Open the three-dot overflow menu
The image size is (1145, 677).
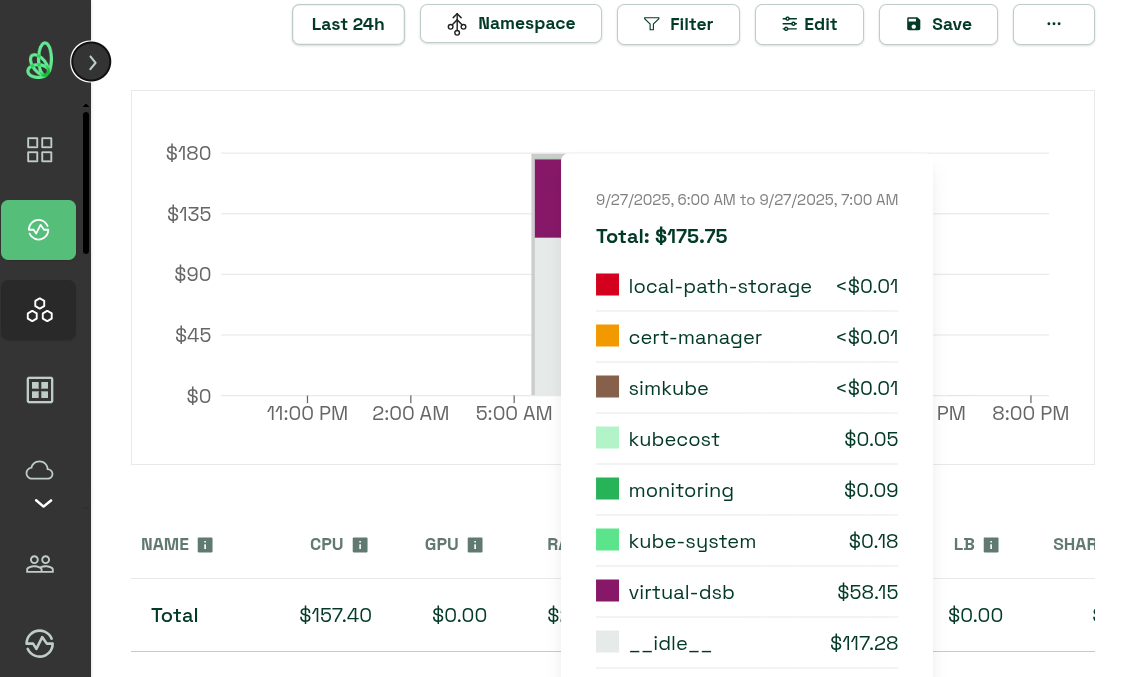1053,24
